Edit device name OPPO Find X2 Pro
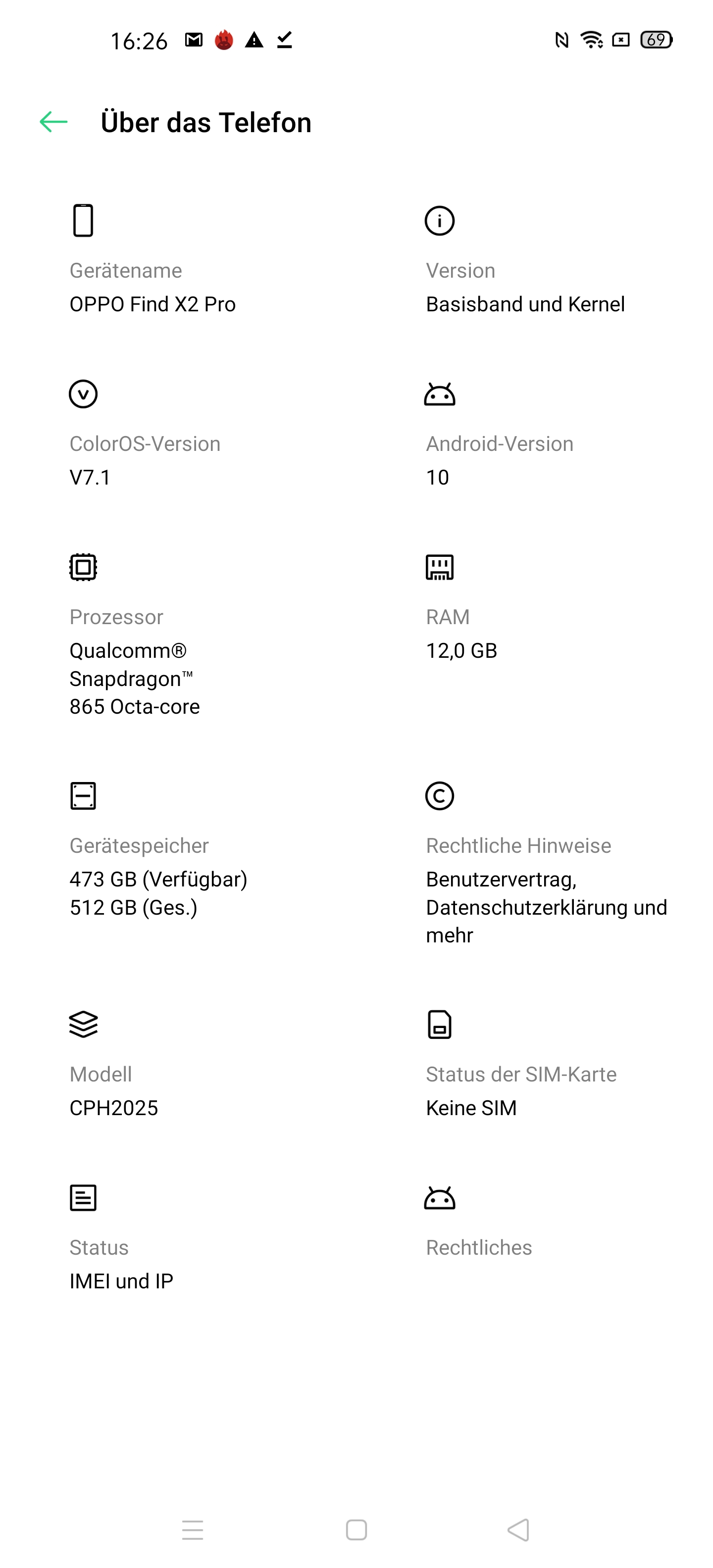713x1568 pixels. click(152, 304)
